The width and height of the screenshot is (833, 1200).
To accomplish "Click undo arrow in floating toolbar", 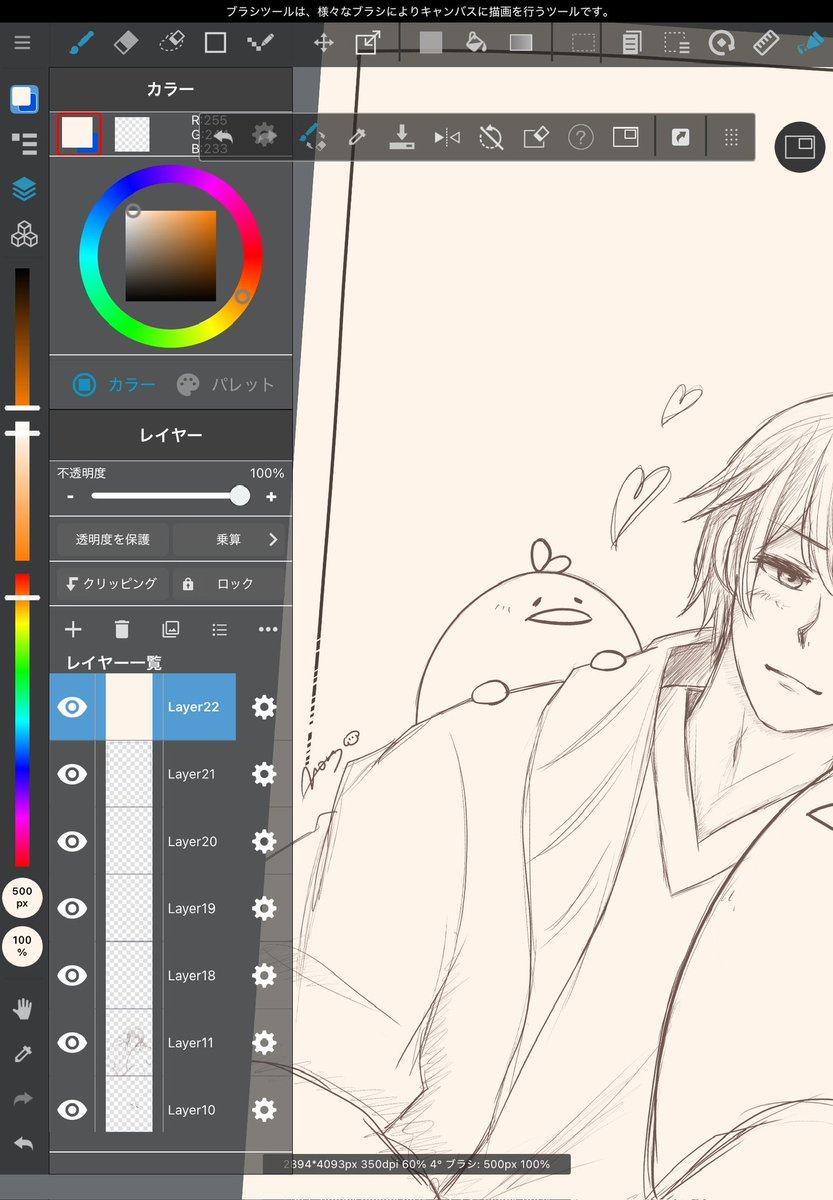I will [x=222, y=136].
